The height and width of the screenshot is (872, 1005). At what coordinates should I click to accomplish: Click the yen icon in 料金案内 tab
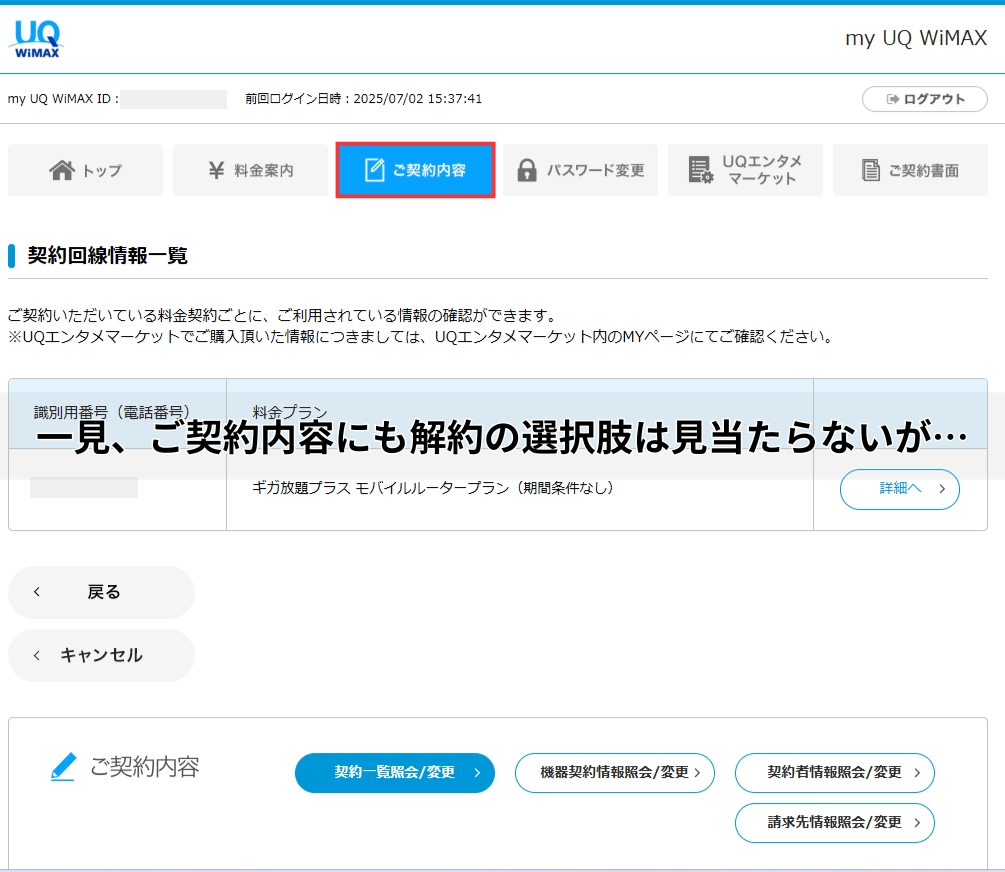coord(217,170)
